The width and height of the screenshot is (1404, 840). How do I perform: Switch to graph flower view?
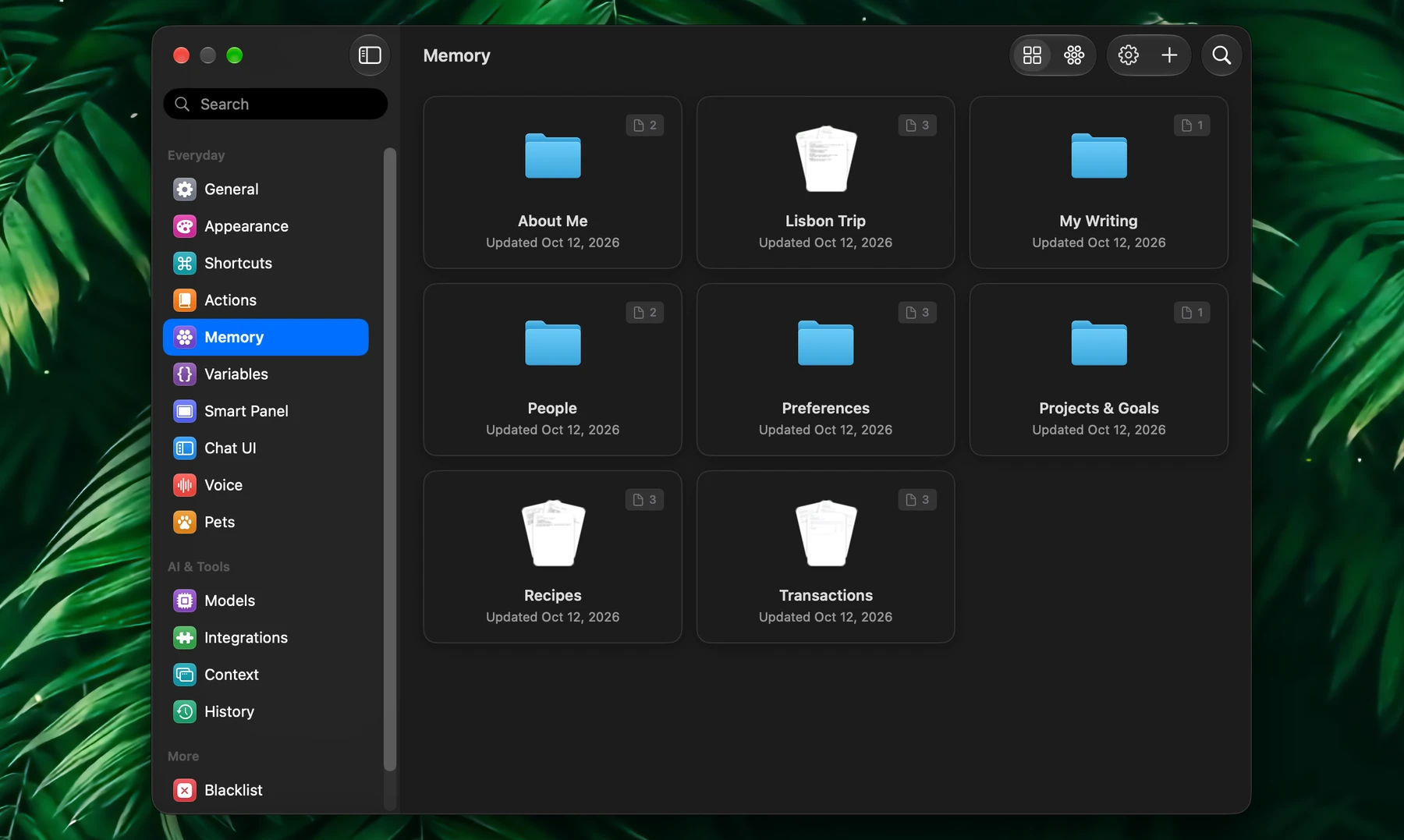[1074, 55]
